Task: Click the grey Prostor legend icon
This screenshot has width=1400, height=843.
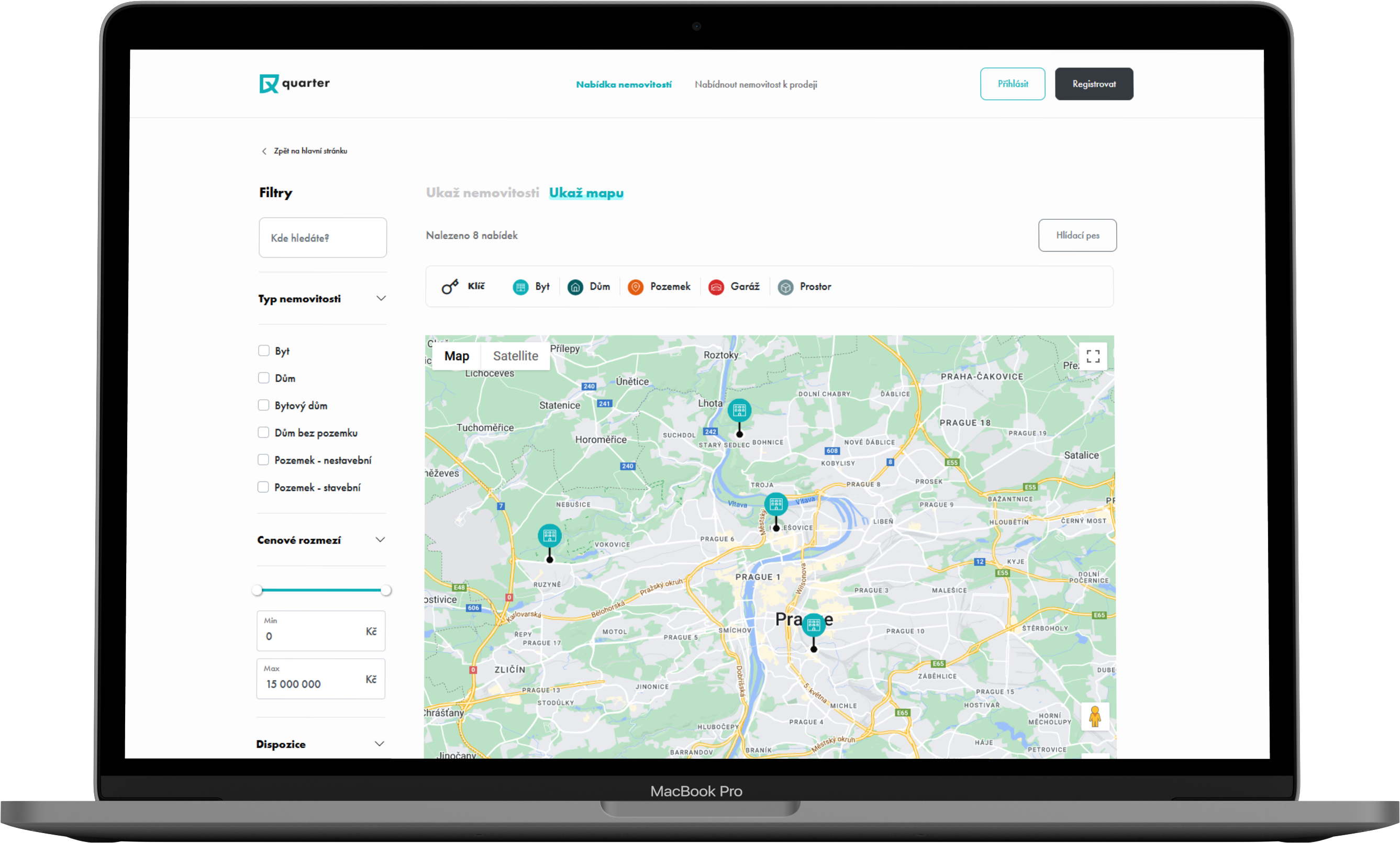Action: click(785, 287)
